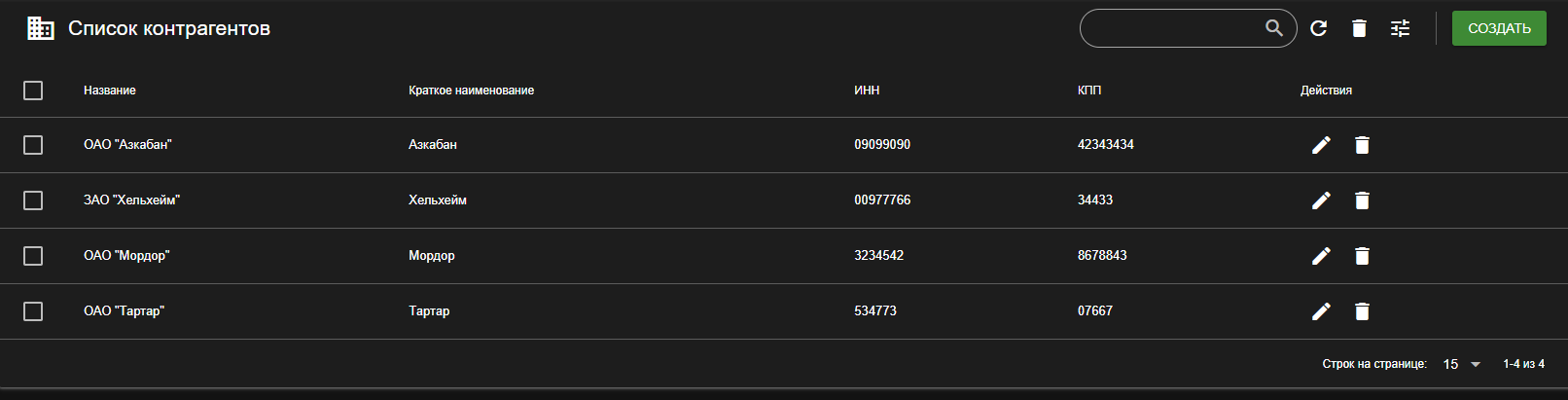Click the toolbar trash icon to delete selected
Viewport: 1568px width, 400px height.
pyautogui.click(x=1359, y=28)
